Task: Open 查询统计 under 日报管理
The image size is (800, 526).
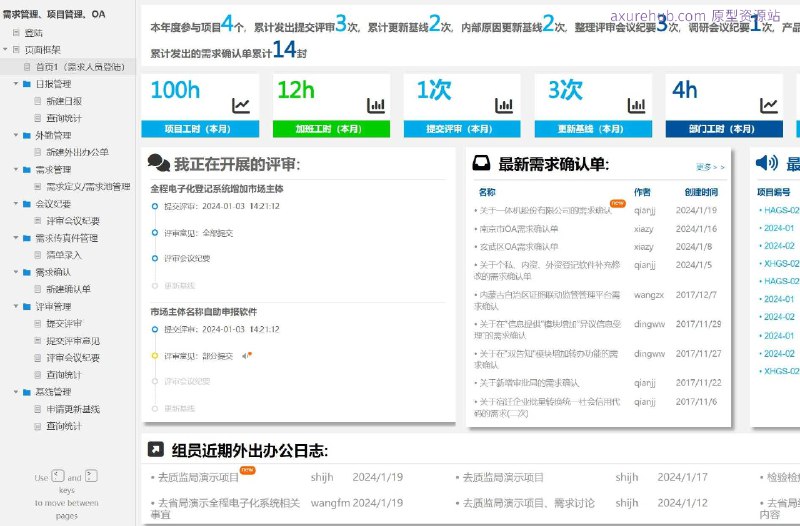Action: point(64,118)
